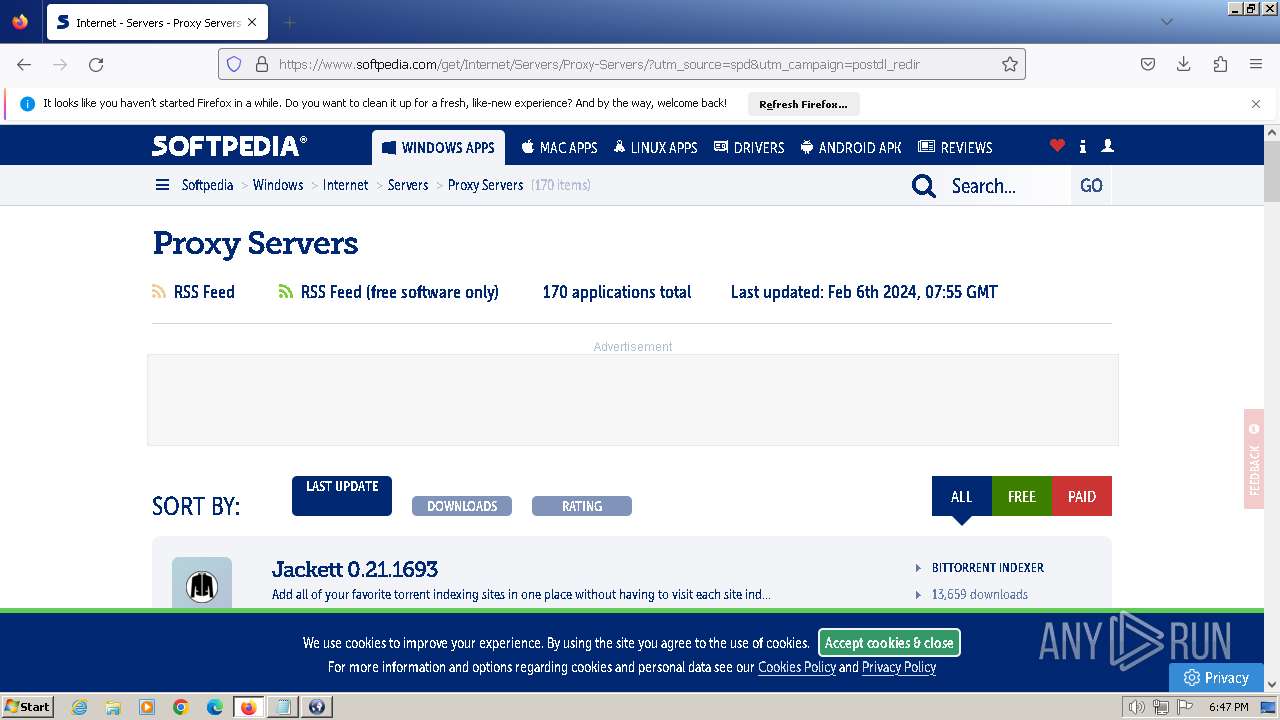Screen dimensions: 1280x720
Task: Show ALL license filter
Action: point(961,496)
